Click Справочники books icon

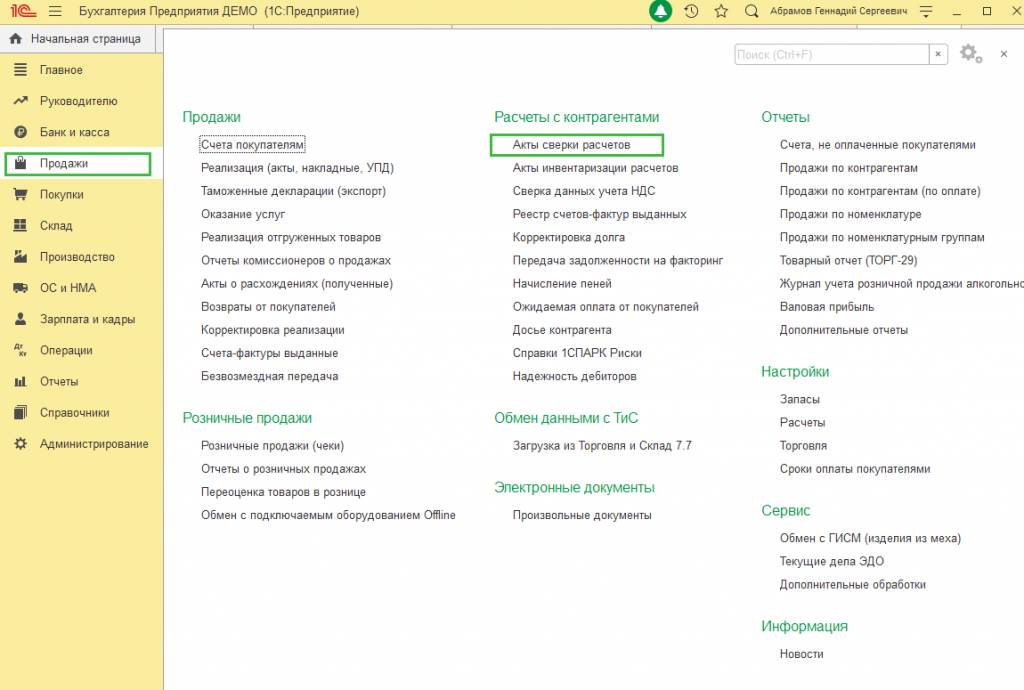(21, 413)
